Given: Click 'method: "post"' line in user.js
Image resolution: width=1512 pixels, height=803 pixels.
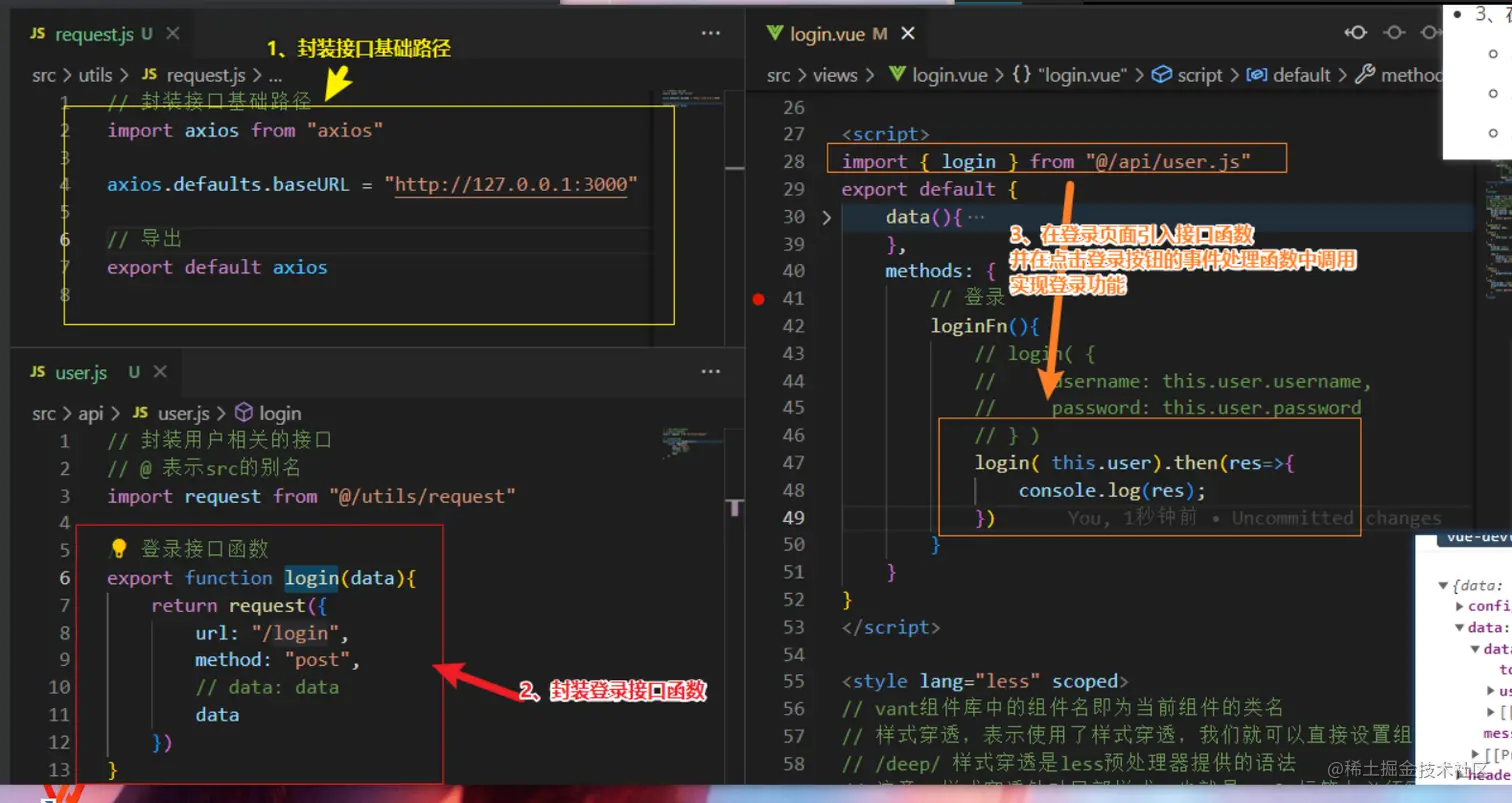Looking at the screenshot, I should [278, 661].
